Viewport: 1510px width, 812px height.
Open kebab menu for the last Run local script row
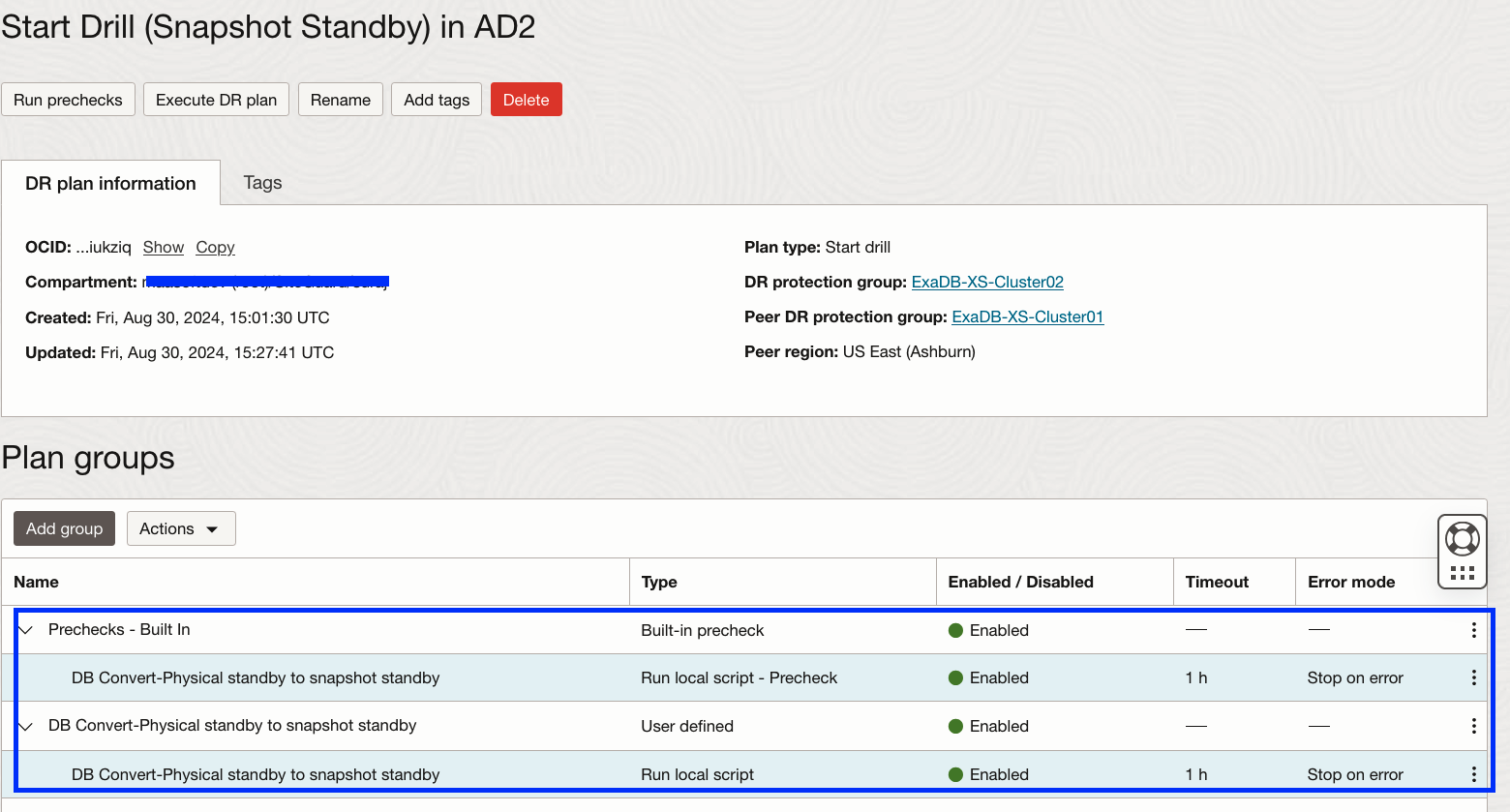tap(1473, 774)
